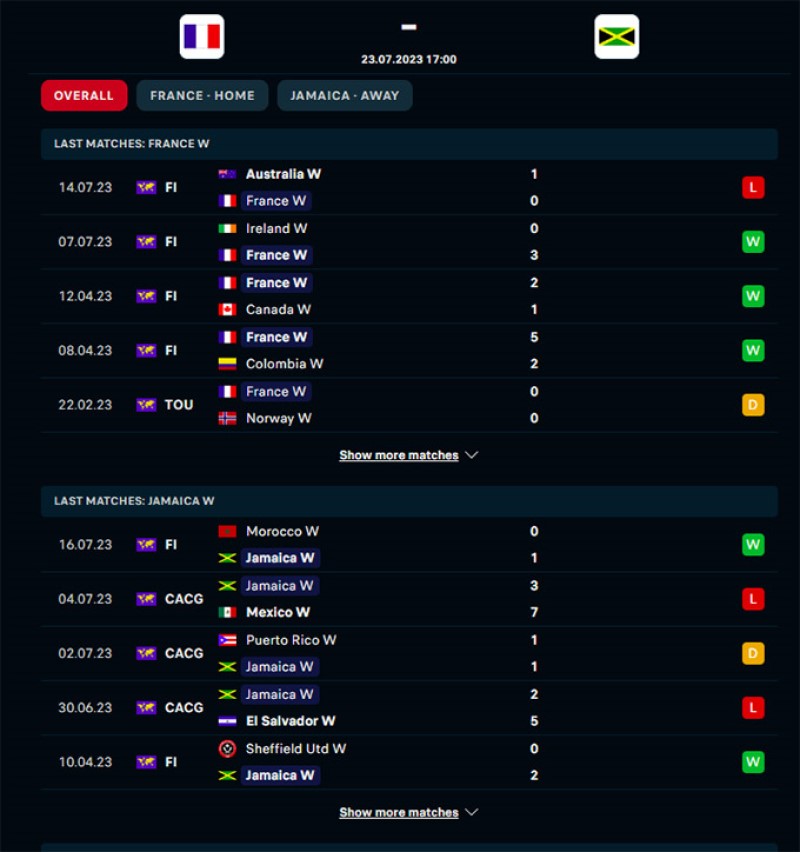Switch to Jamaica - Away tab
This screenshot has height=852, width=800.
click(x=345, y=96)
